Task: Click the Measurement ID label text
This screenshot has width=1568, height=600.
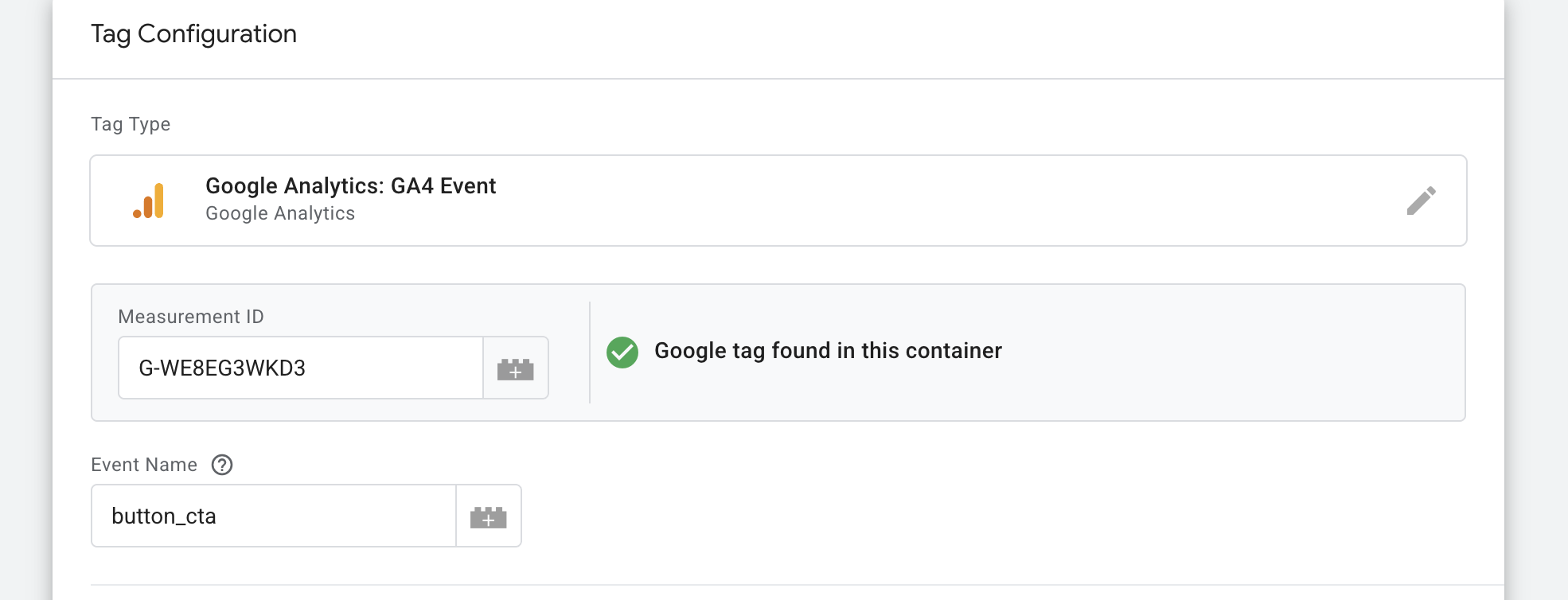Action: 191,317
